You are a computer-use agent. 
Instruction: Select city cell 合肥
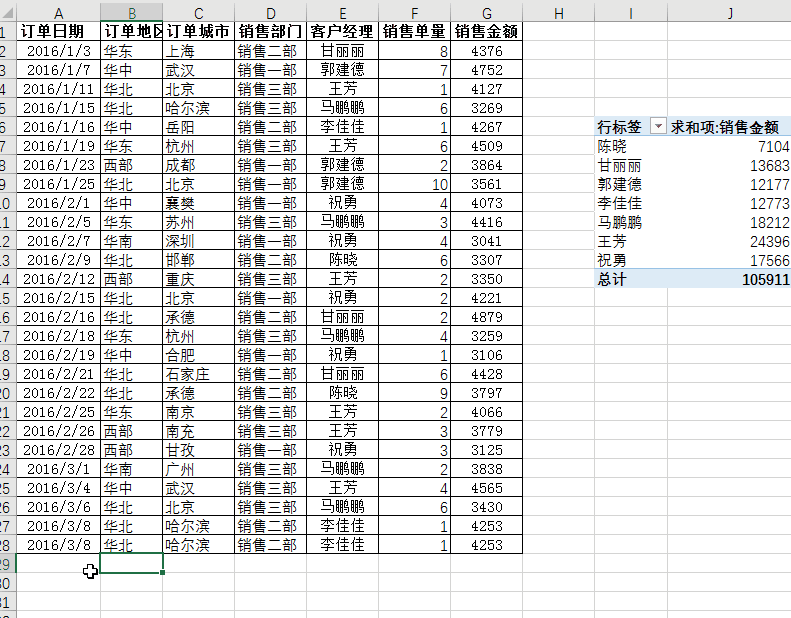(x=199, y=355)
